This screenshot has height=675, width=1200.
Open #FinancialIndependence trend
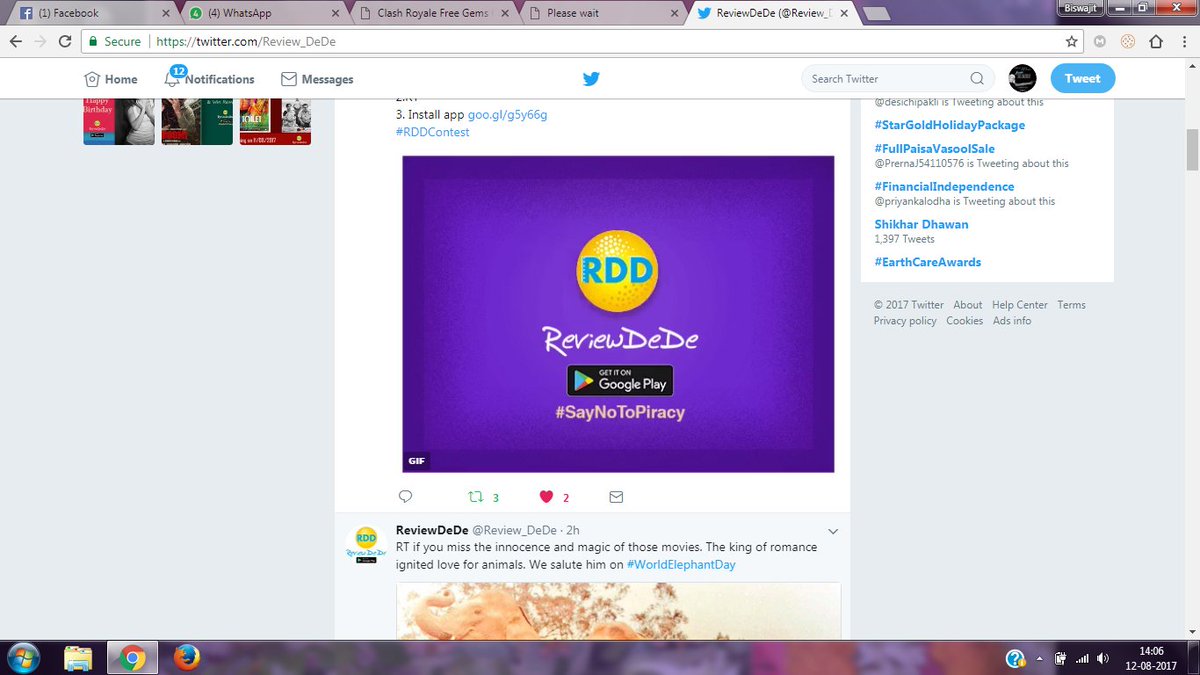pos(944,187)
